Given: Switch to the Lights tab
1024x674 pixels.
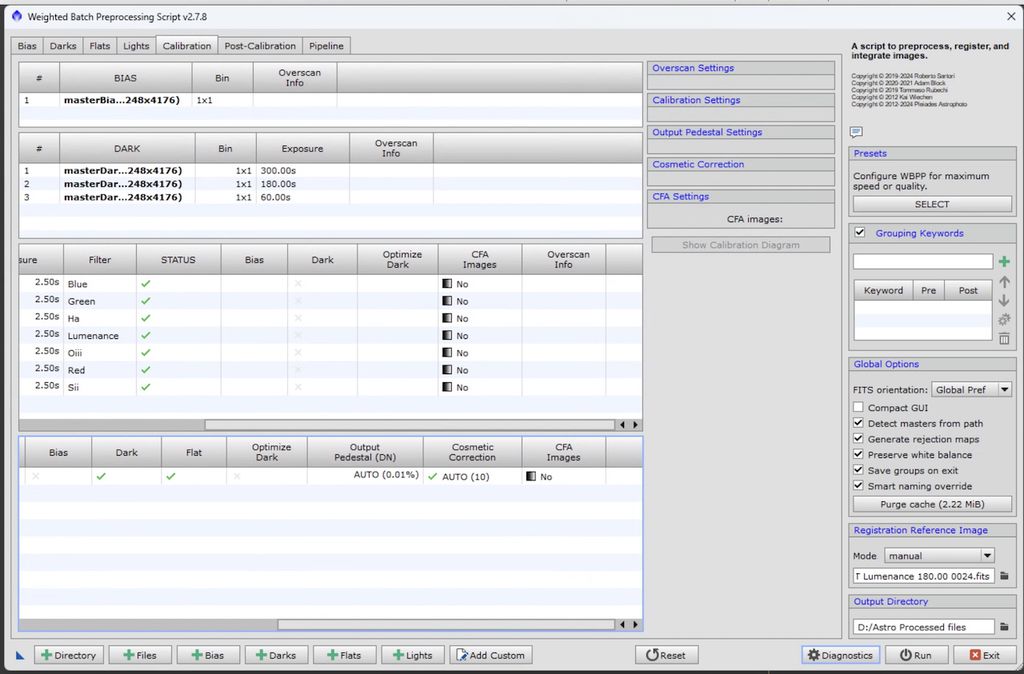Looking at the screenshot, I should pyautogui.click(x=136, y=46).
